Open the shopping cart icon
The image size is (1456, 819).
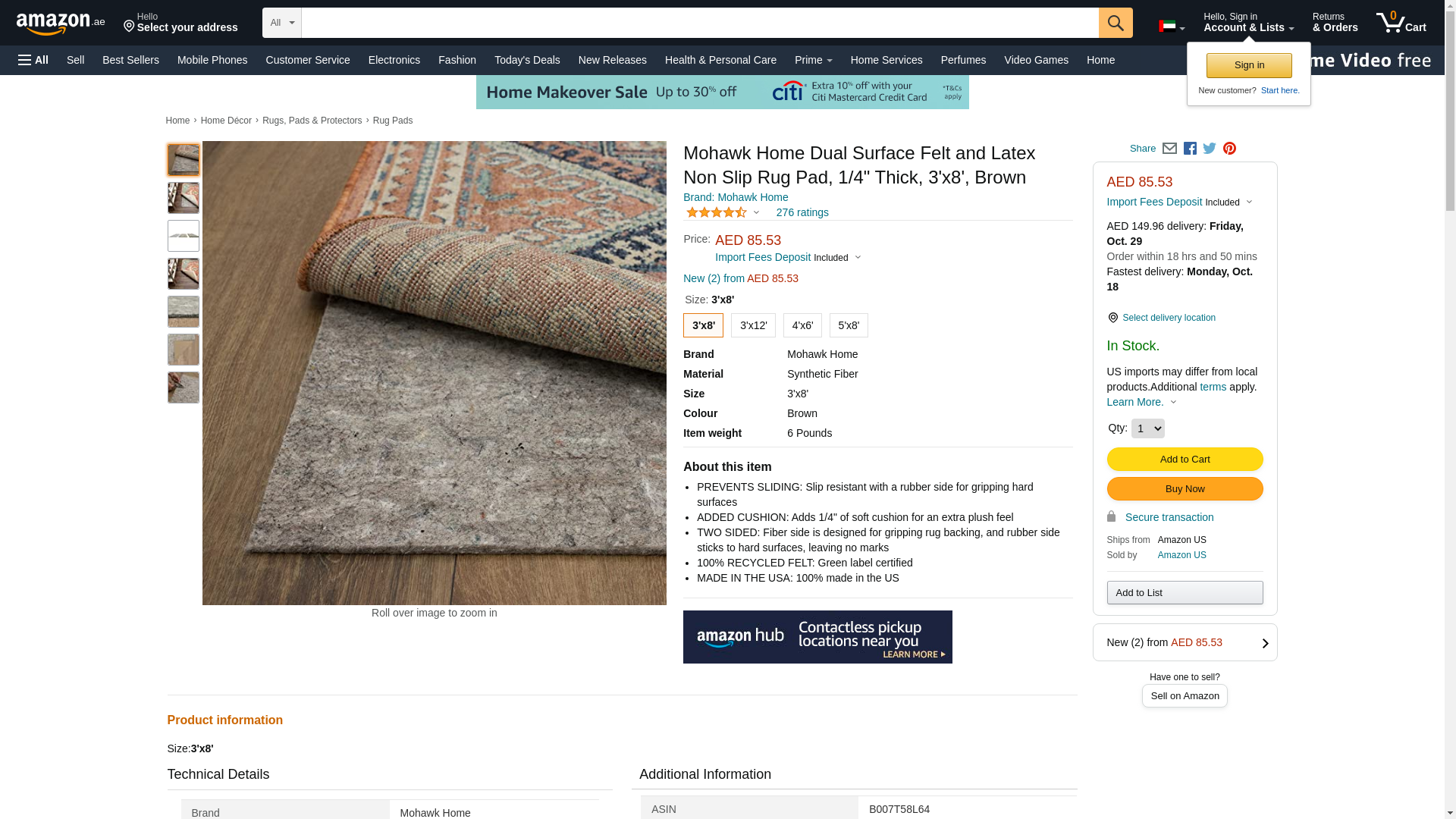[x=1401, y=23]
